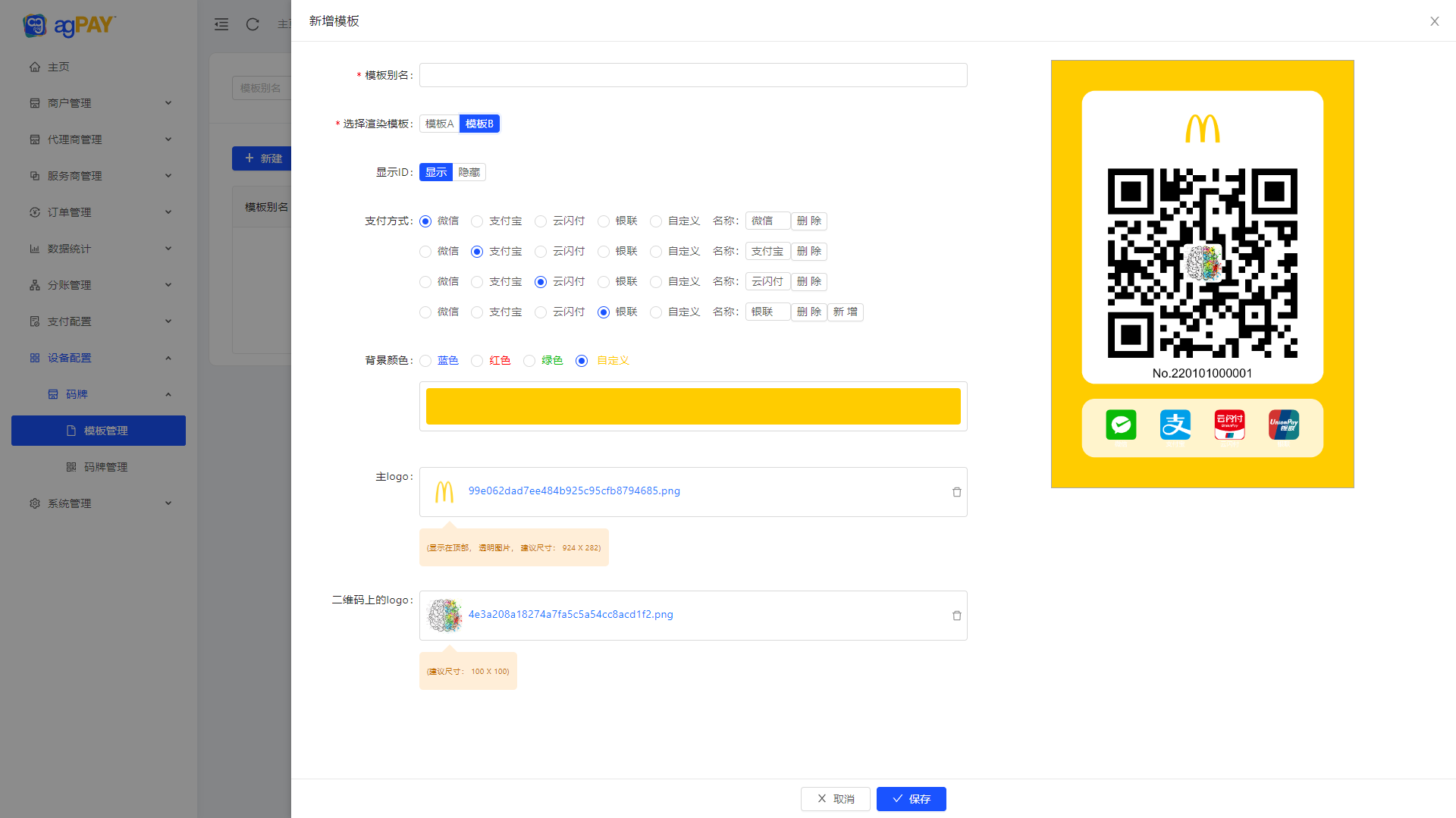This screenshot has height=818, width=1456.
Task: Delete the main logo file with trash icon
Action: (x=957, y=492)
